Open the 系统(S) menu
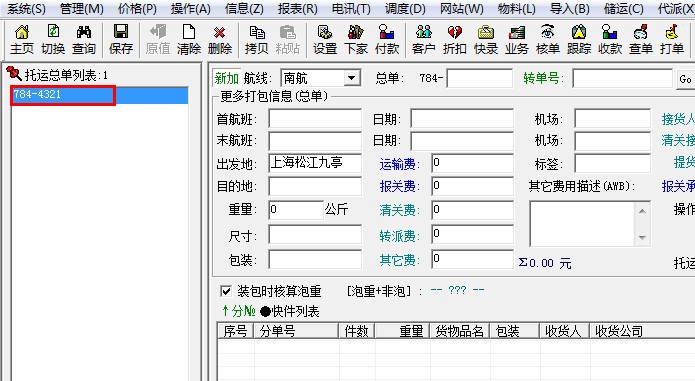The width and height of the screenshot is (695, 381). tap(27, 8)
